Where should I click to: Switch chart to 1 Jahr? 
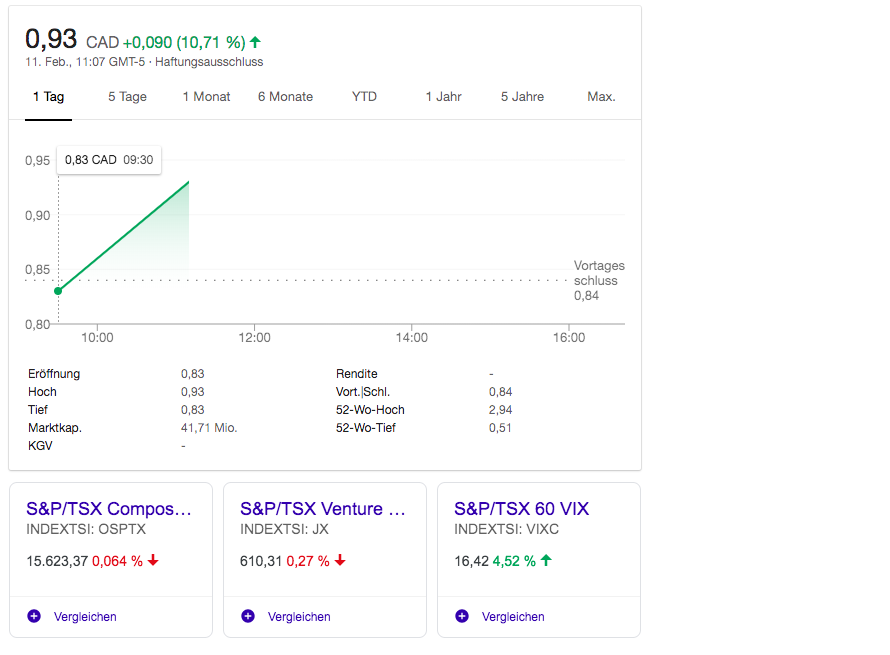tap(443, 97)
